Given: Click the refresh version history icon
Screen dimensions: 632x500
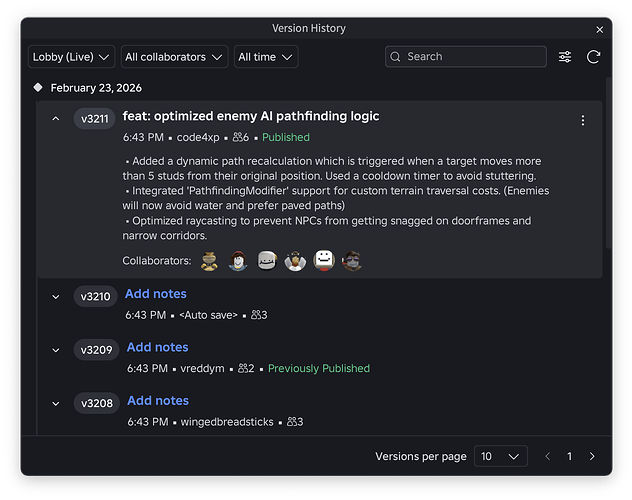Looking at the screenshot, I should pos(593,57).
